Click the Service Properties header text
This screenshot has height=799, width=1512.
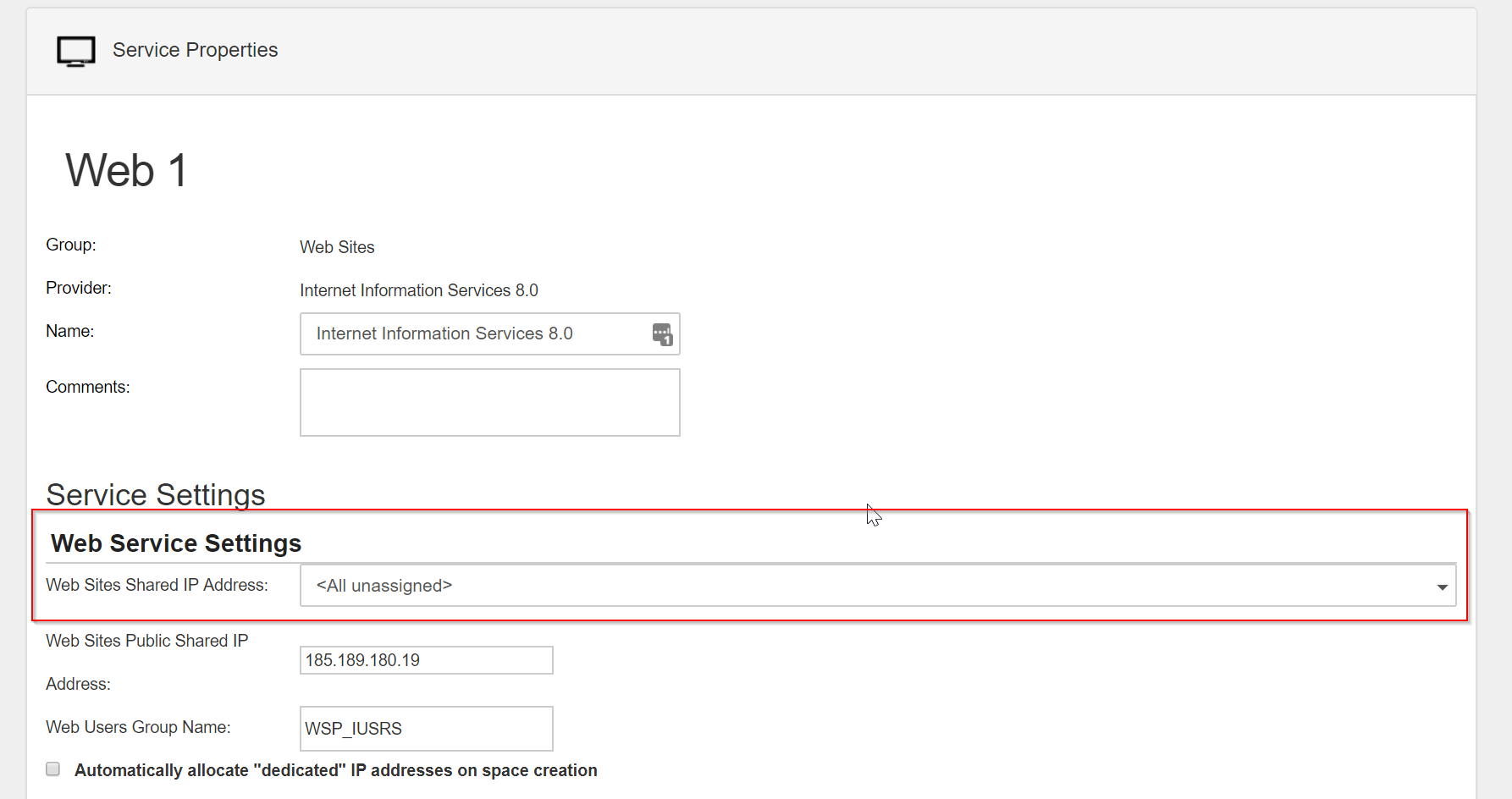(195, 50)
